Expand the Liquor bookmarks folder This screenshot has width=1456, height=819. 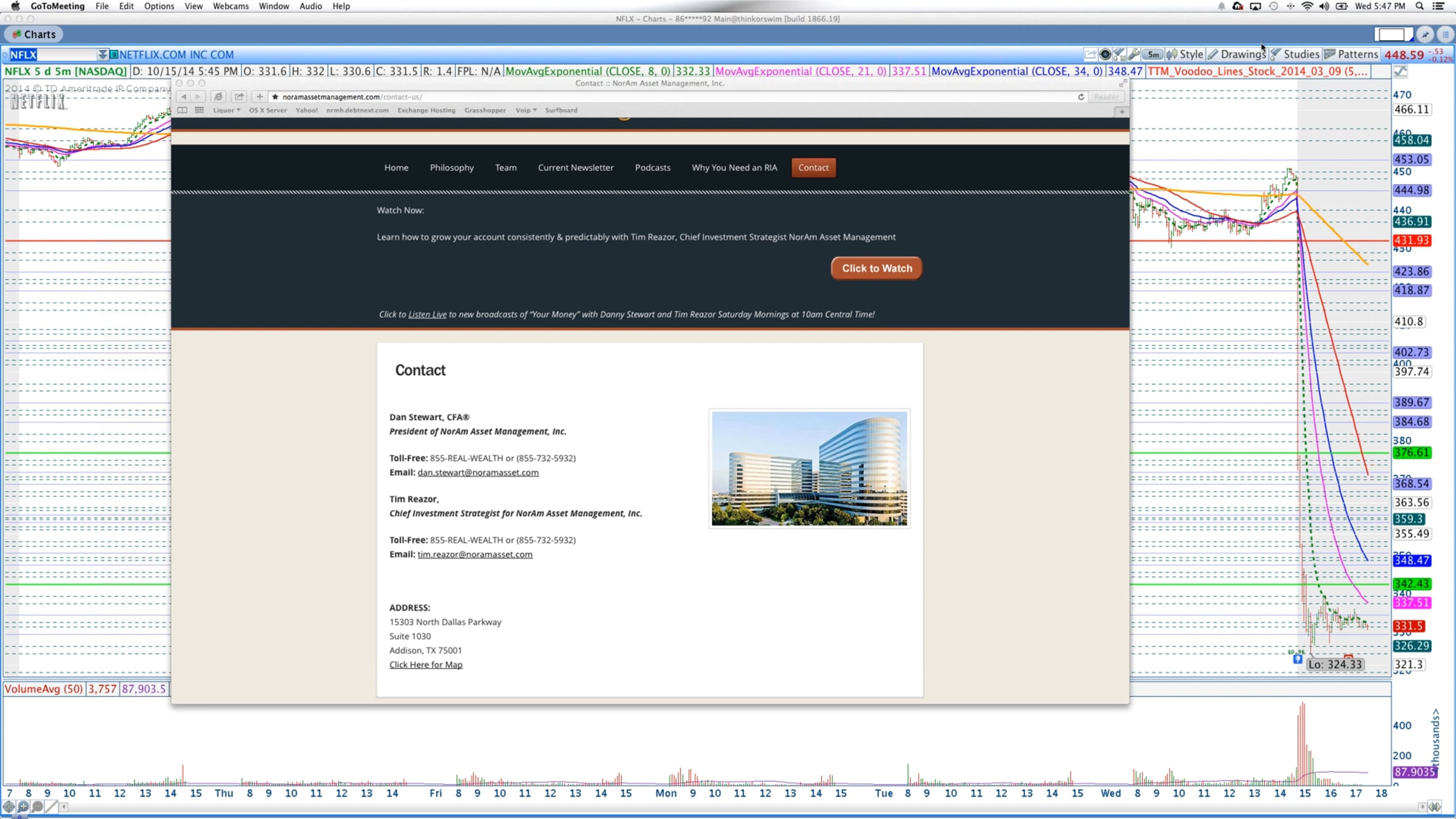pyautogui.click(x=226, y=110)
